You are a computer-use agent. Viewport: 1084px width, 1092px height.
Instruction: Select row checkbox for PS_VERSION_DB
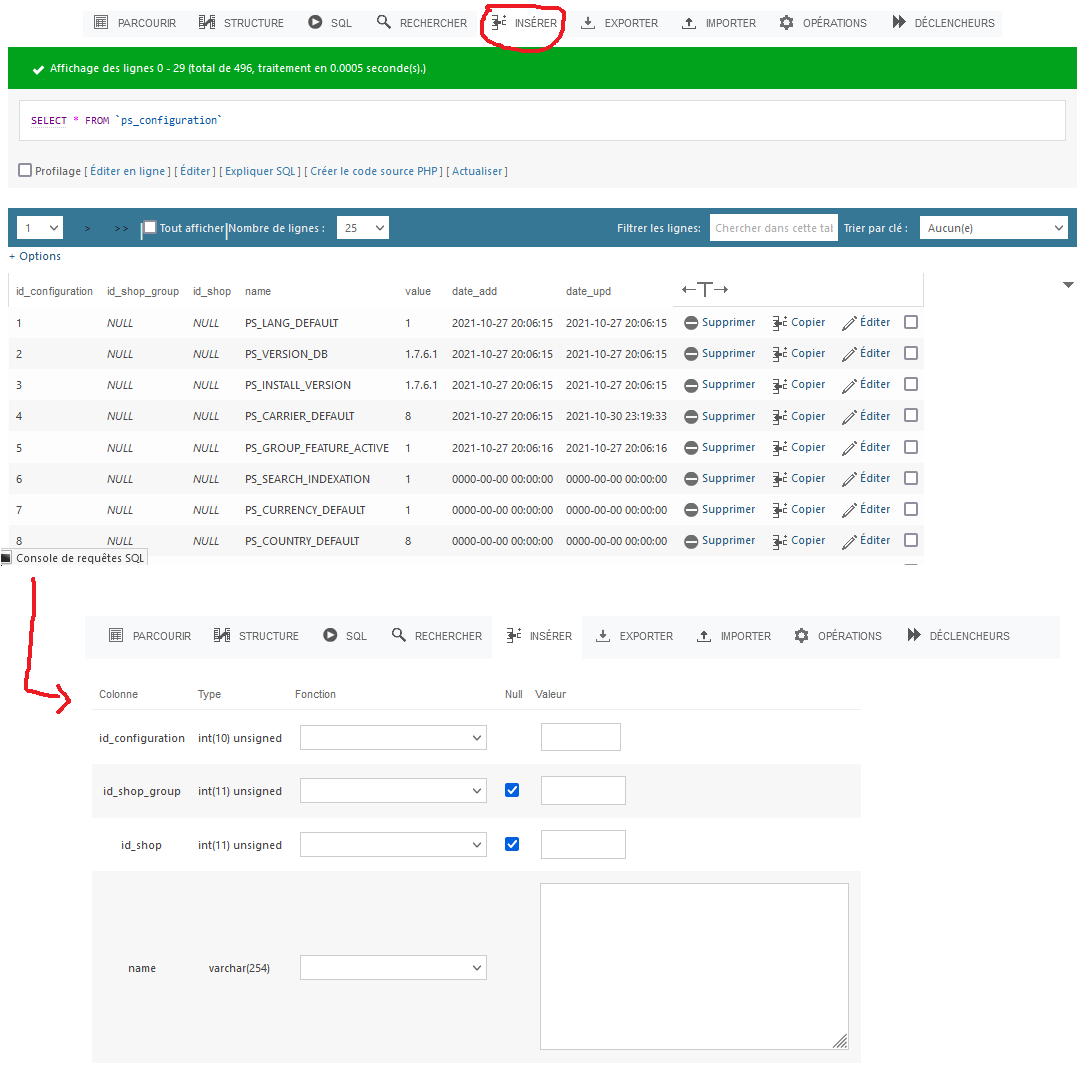point(911,353)
